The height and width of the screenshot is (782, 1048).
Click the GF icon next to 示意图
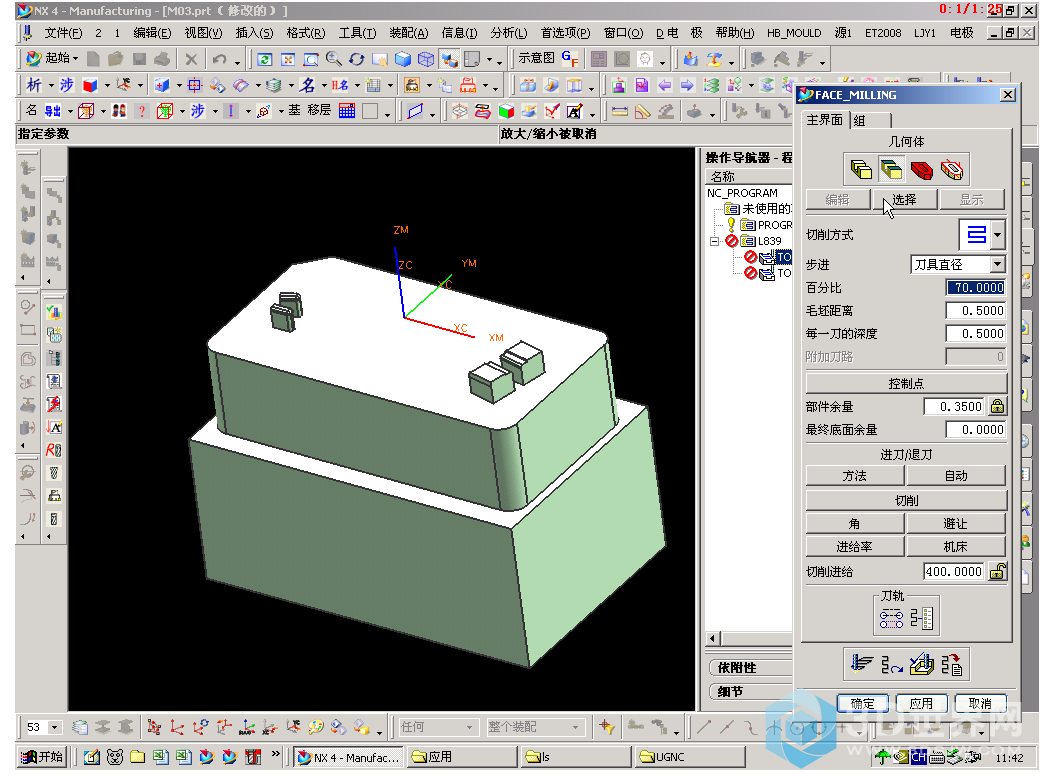(x=569, y=59)
